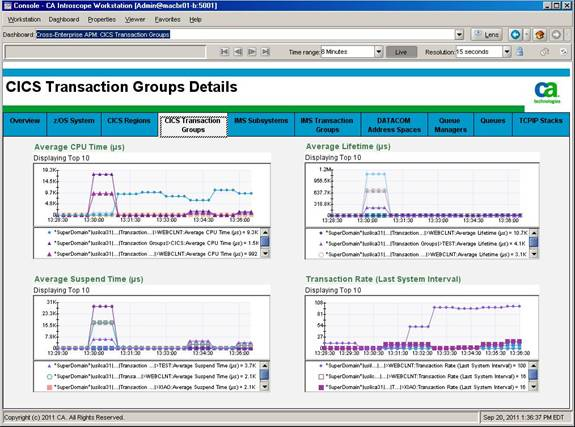Switch to the Overview tab

pos(25,125)
